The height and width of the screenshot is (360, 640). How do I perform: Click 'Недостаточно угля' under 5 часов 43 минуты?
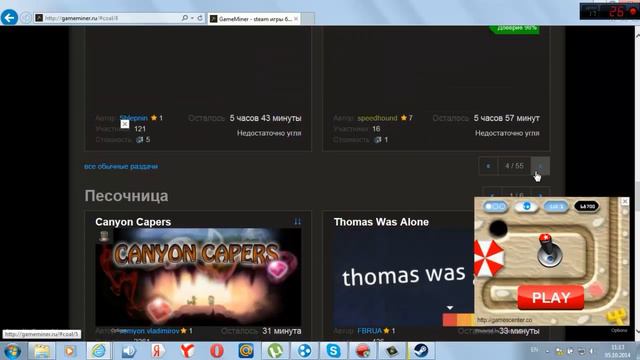point(269,133)
